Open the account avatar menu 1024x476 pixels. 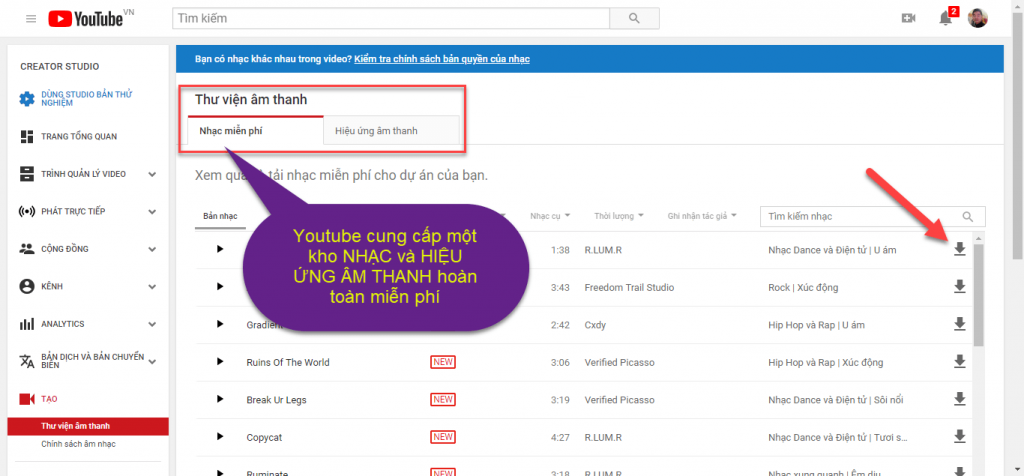click(x=978, y=18)
